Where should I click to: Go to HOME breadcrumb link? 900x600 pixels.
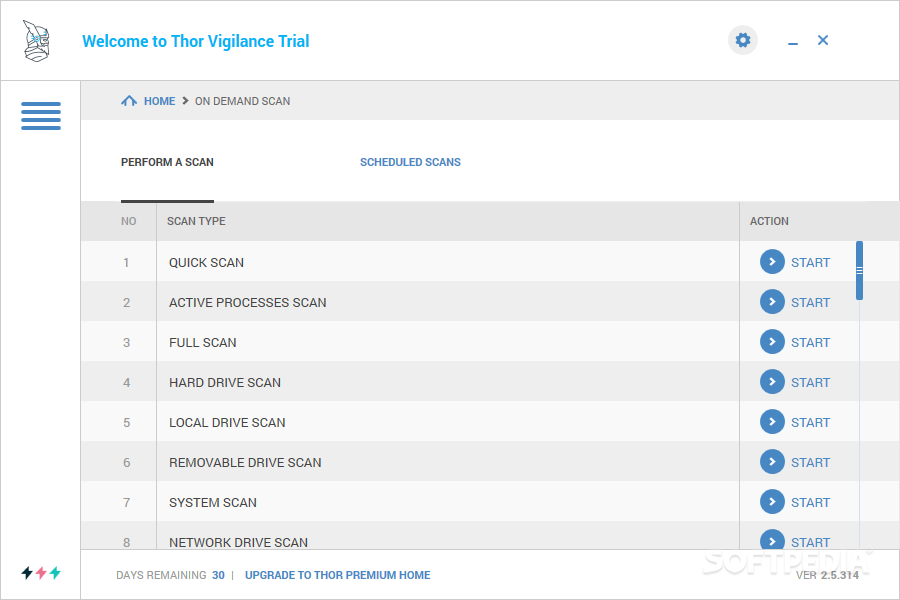(160, 101)
